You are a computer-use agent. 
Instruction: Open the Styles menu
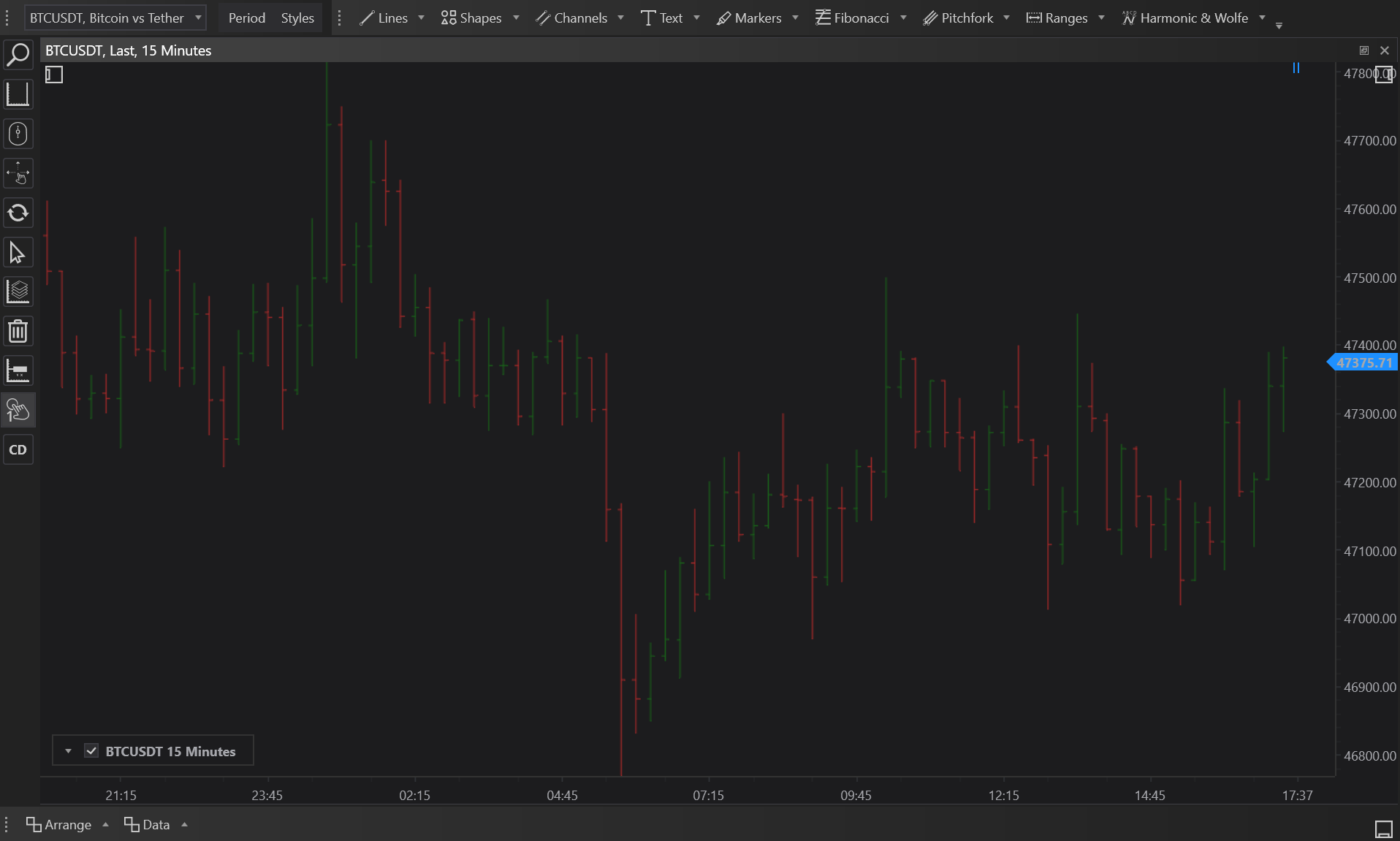[x=297, y=18]
